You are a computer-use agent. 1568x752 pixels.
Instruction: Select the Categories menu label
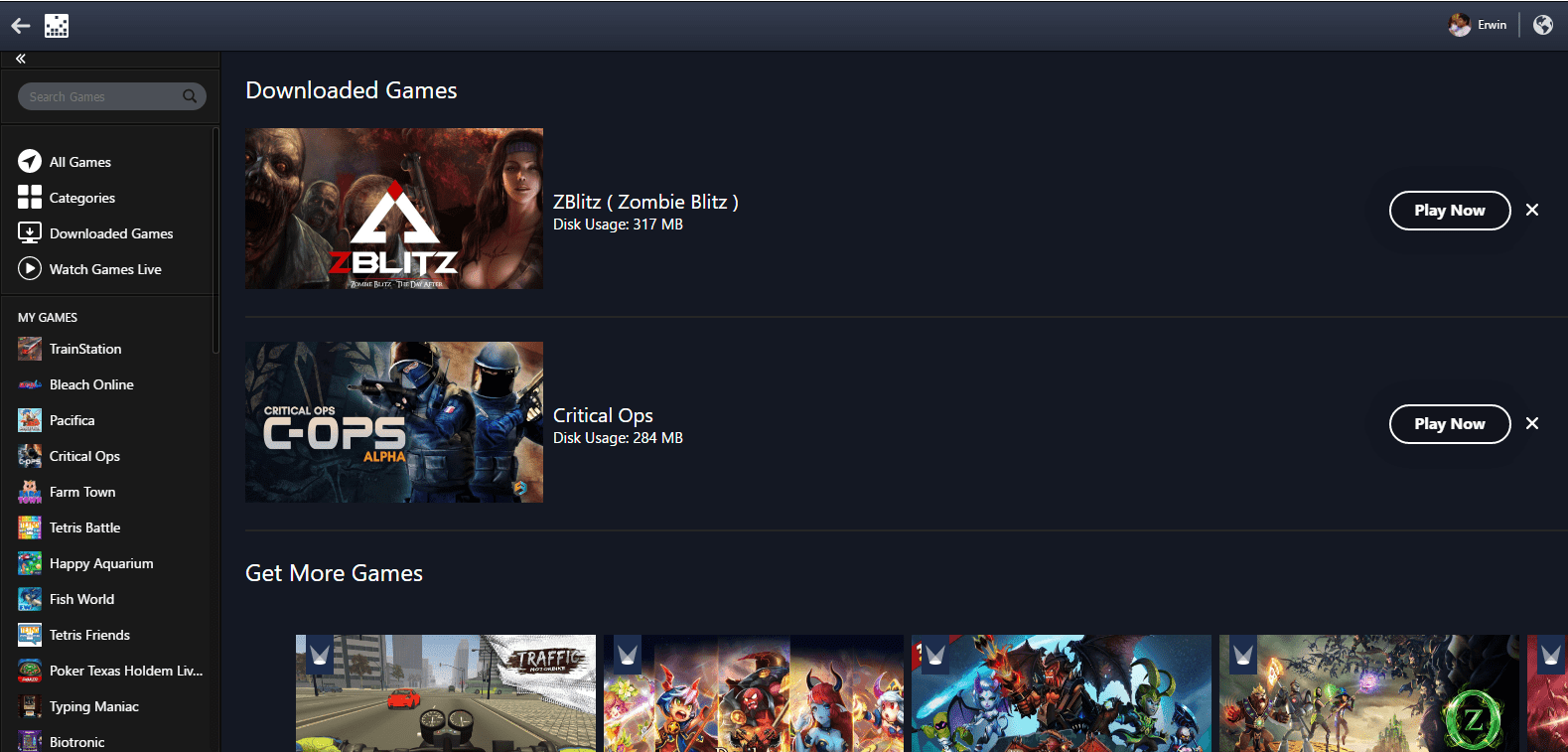[x=82, y=198]
